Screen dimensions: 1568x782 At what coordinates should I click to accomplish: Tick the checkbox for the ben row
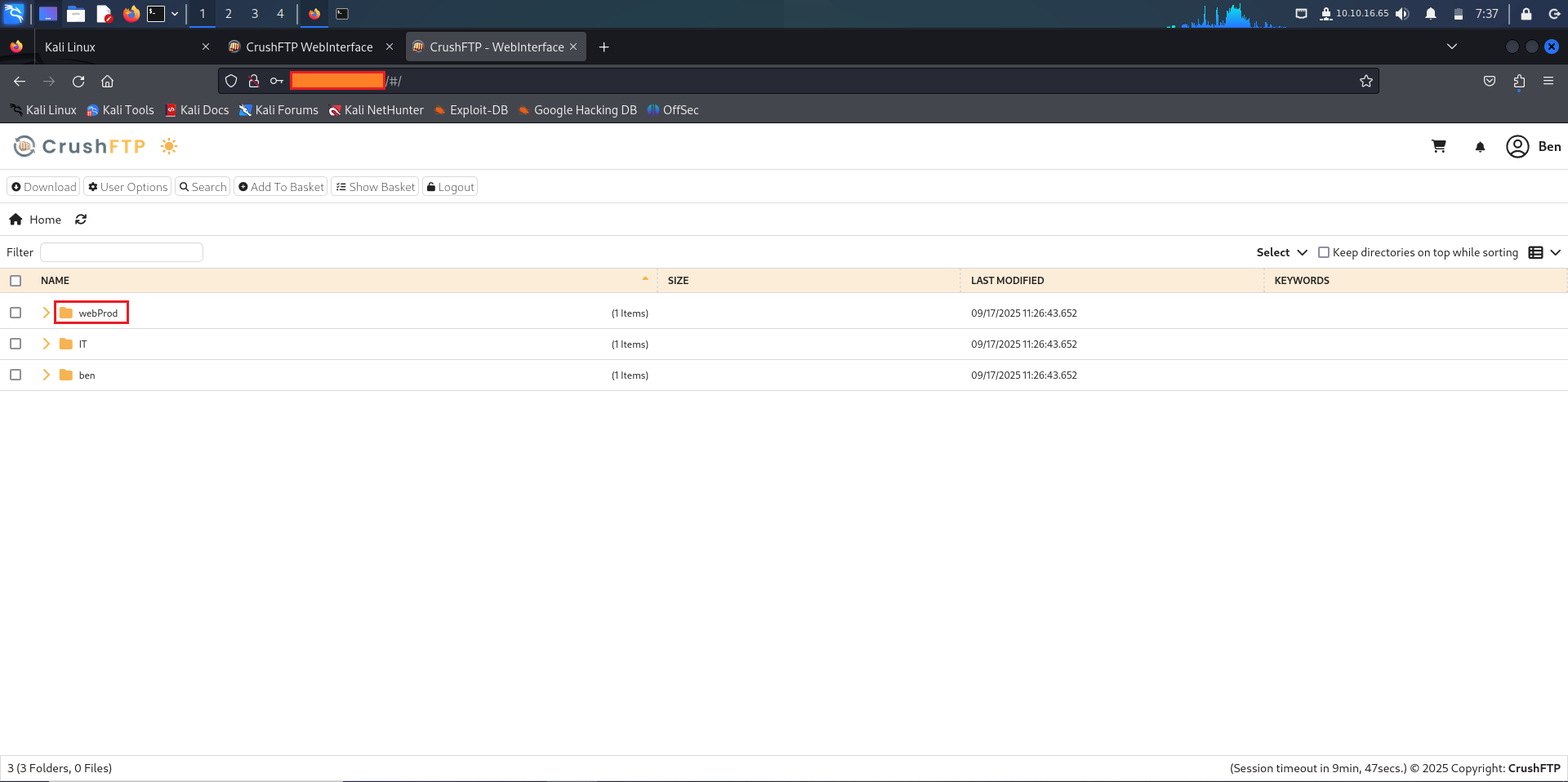coord(16,375)
